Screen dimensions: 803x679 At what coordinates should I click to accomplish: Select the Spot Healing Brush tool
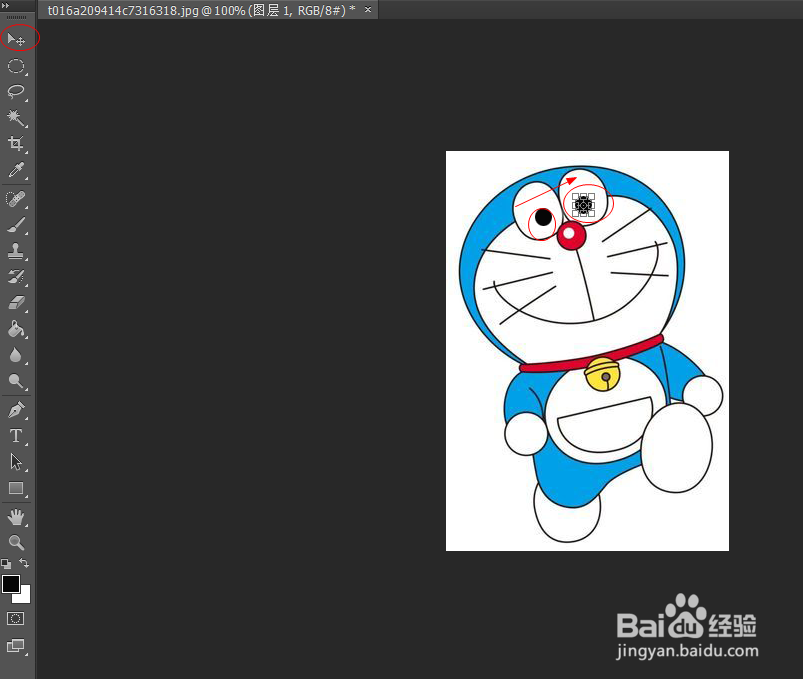(16, 199)
